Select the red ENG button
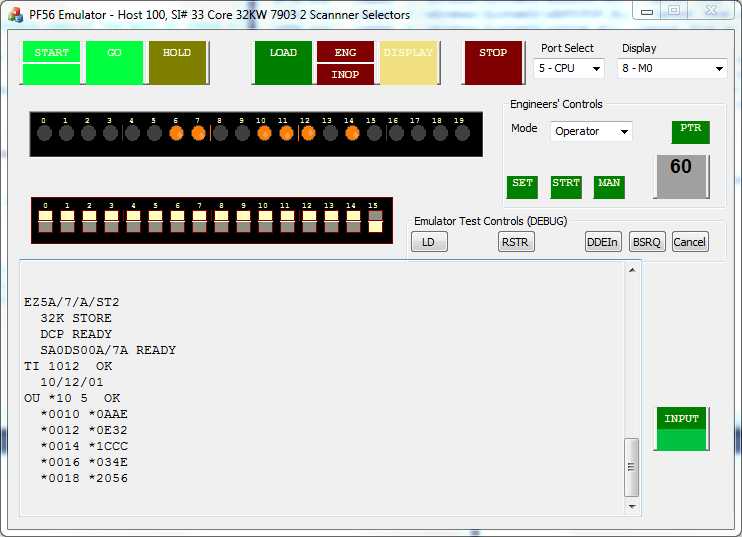742x537 pixels. pos(345,52)
